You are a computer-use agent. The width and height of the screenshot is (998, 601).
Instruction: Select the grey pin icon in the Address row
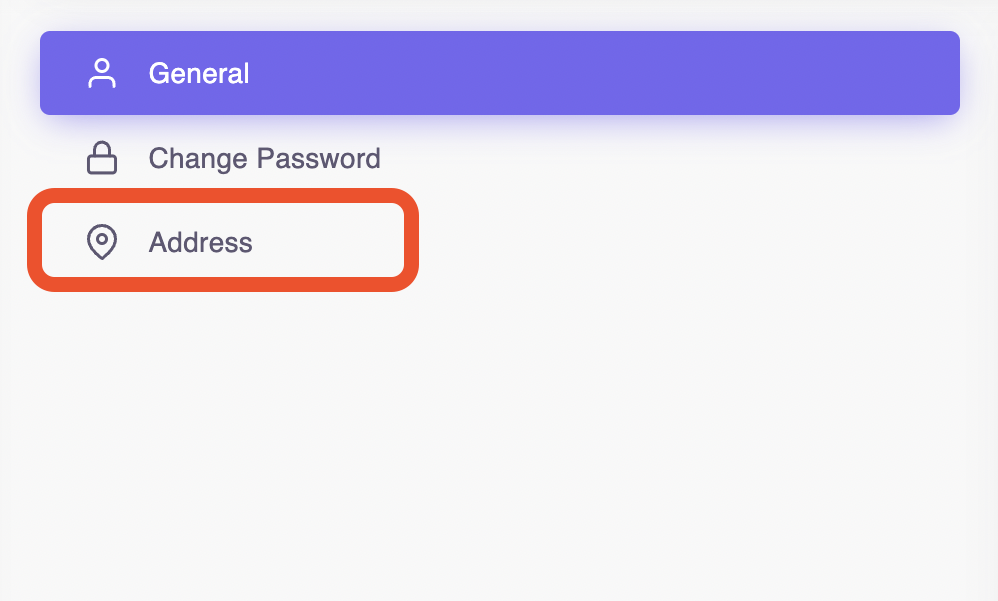coord(102,242)
